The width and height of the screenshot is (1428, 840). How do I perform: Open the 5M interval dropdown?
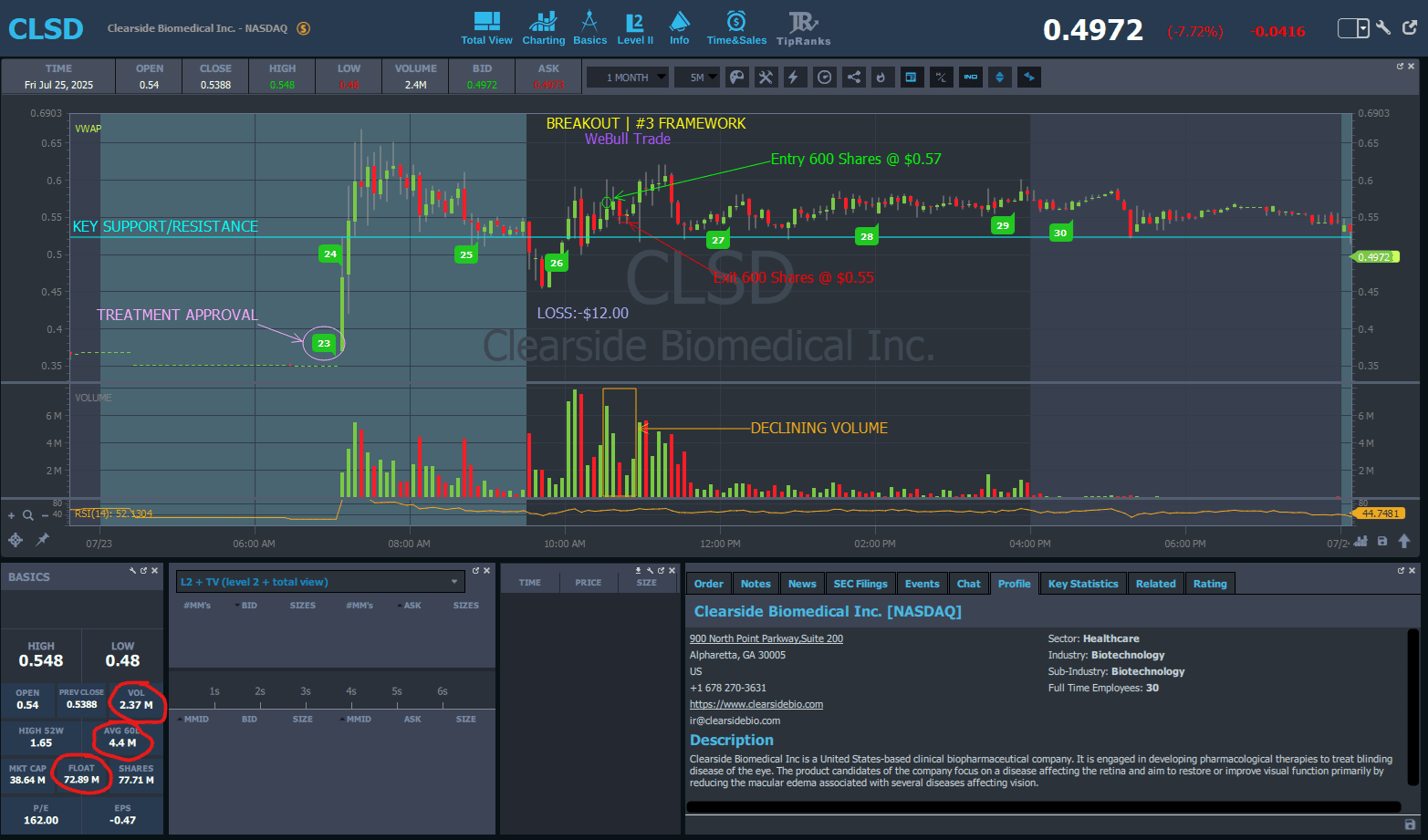[698, 78]
